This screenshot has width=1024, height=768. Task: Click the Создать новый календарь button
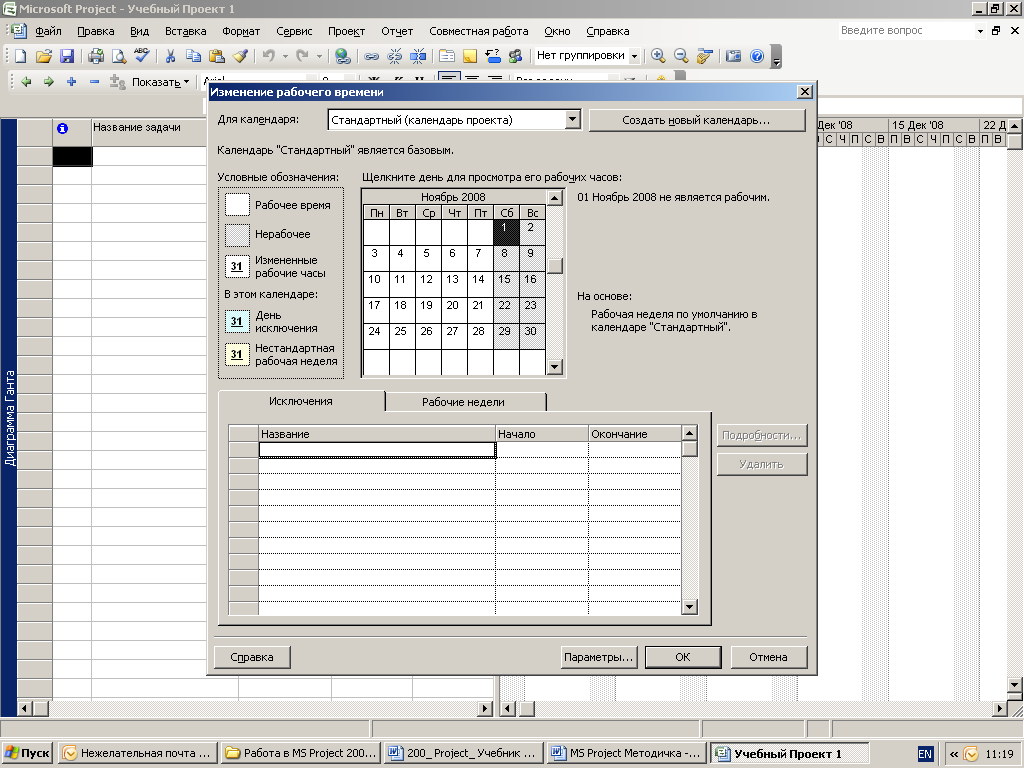[x=696, y=120]
